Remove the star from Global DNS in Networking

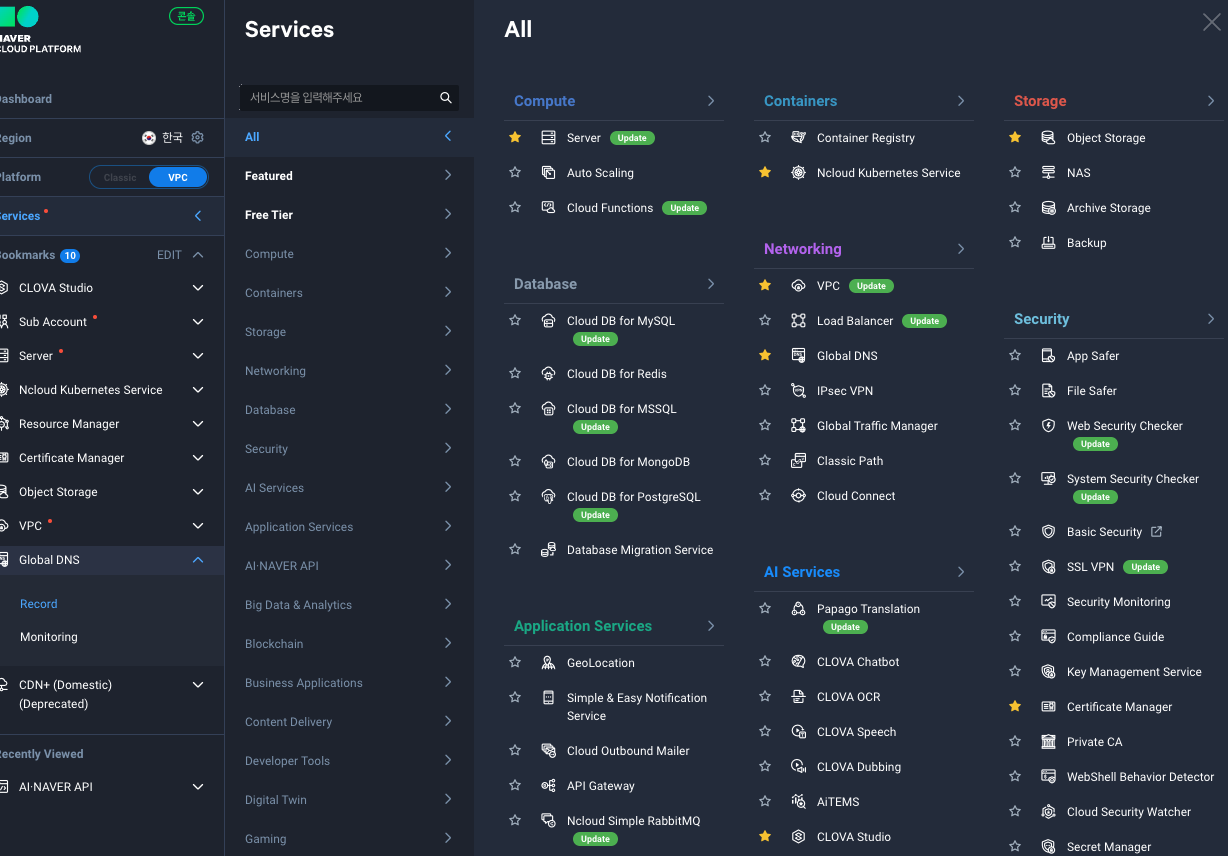(765, 356)
